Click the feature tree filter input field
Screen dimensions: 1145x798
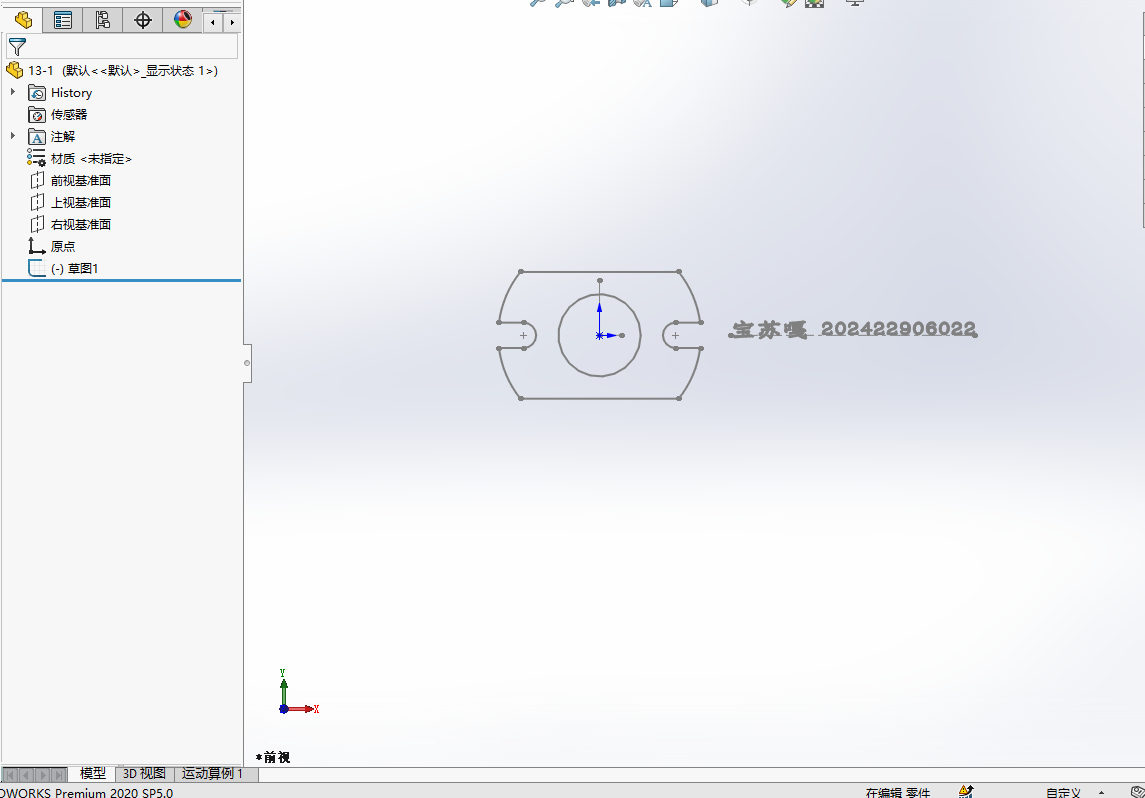(122, 47)
